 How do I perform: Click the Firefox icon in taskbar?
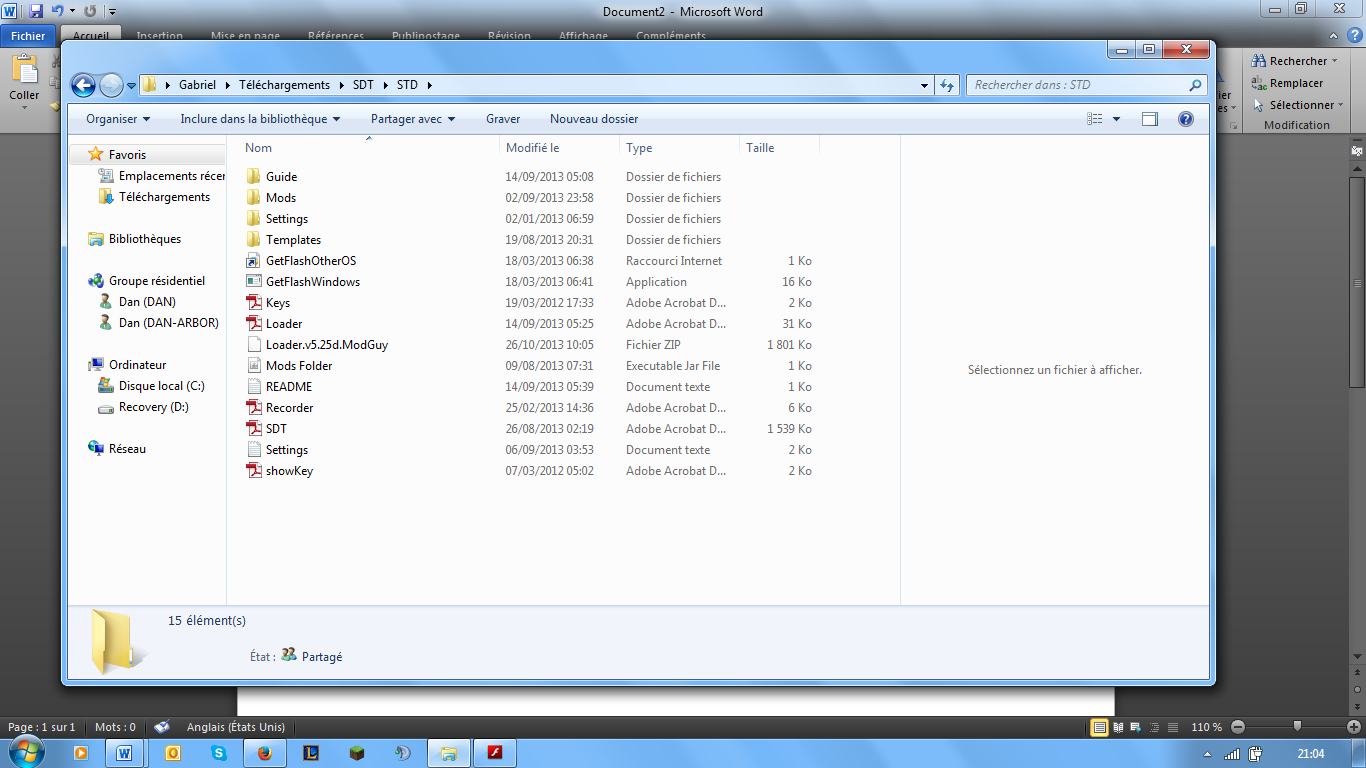coord(265,753)
